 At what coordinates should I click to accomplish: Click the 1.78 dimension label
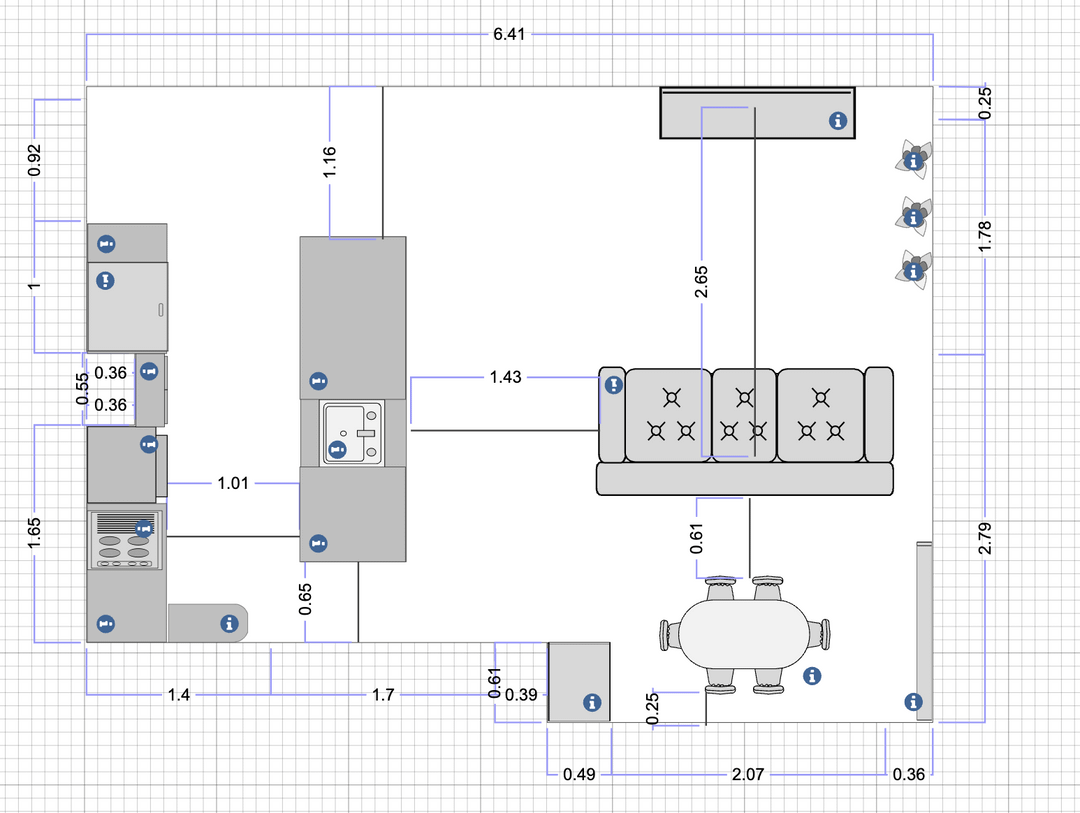point(985,236)
